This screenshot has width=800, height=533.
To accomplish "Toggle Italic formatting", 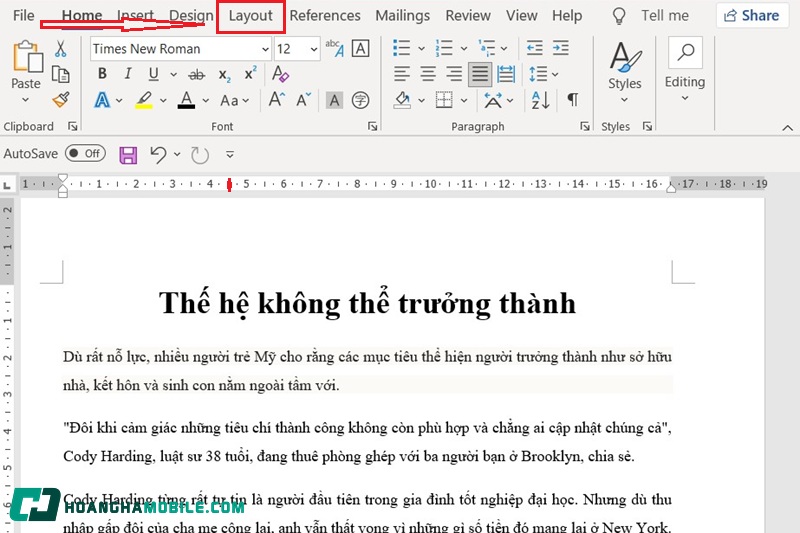I will click(x=128, y=74).
